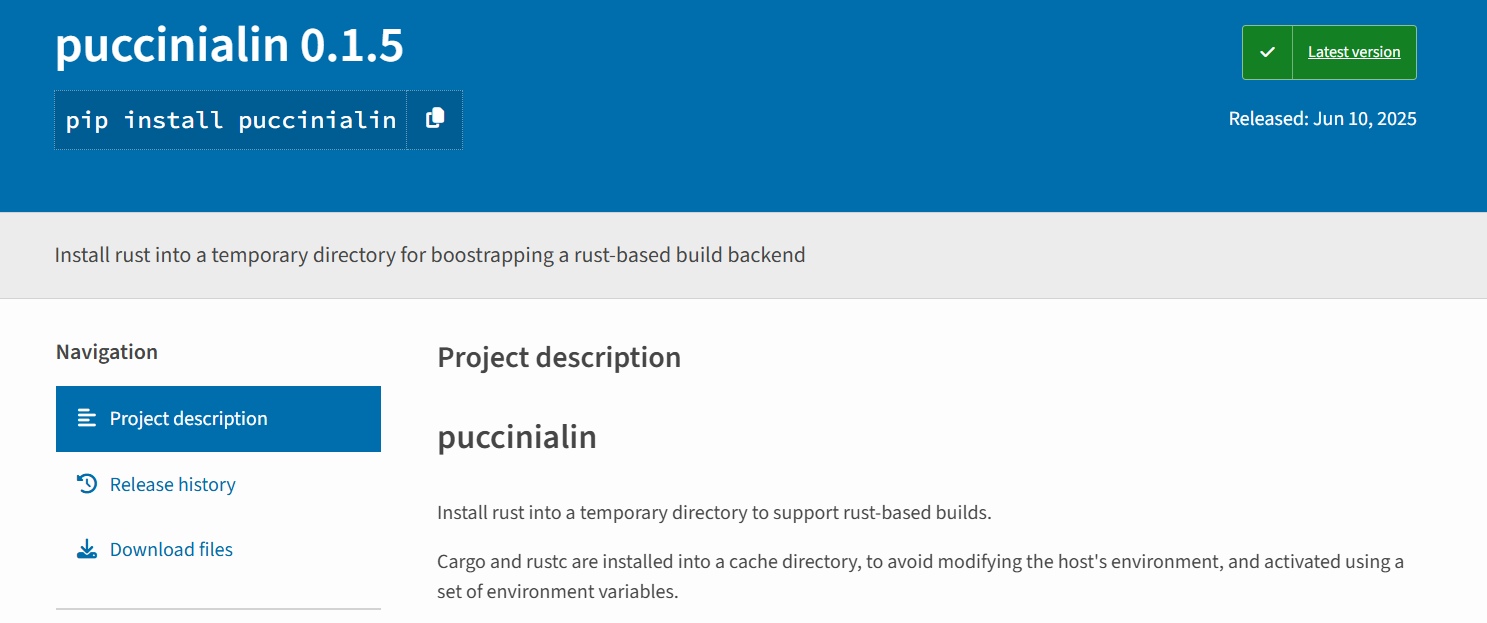Click the puccinialin 0.1.5 page title
Viewport: 1487px width, 623px height.
229,45
